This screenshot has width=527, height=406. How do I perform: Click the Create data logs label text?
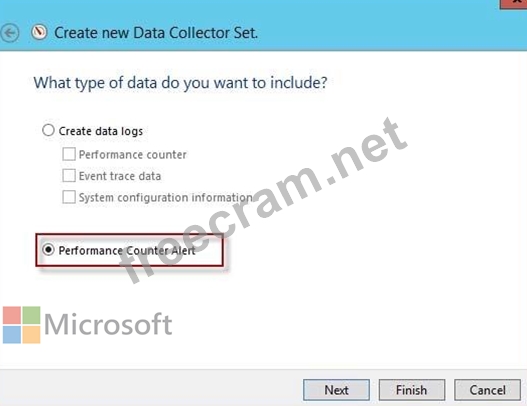(x=101, y=131)
